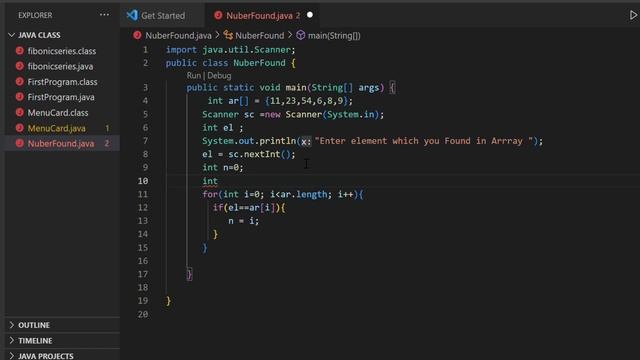Click the VS Code icon on Get Started tab
This screenshot has height=360, width=640.
[x=132, y=15]
